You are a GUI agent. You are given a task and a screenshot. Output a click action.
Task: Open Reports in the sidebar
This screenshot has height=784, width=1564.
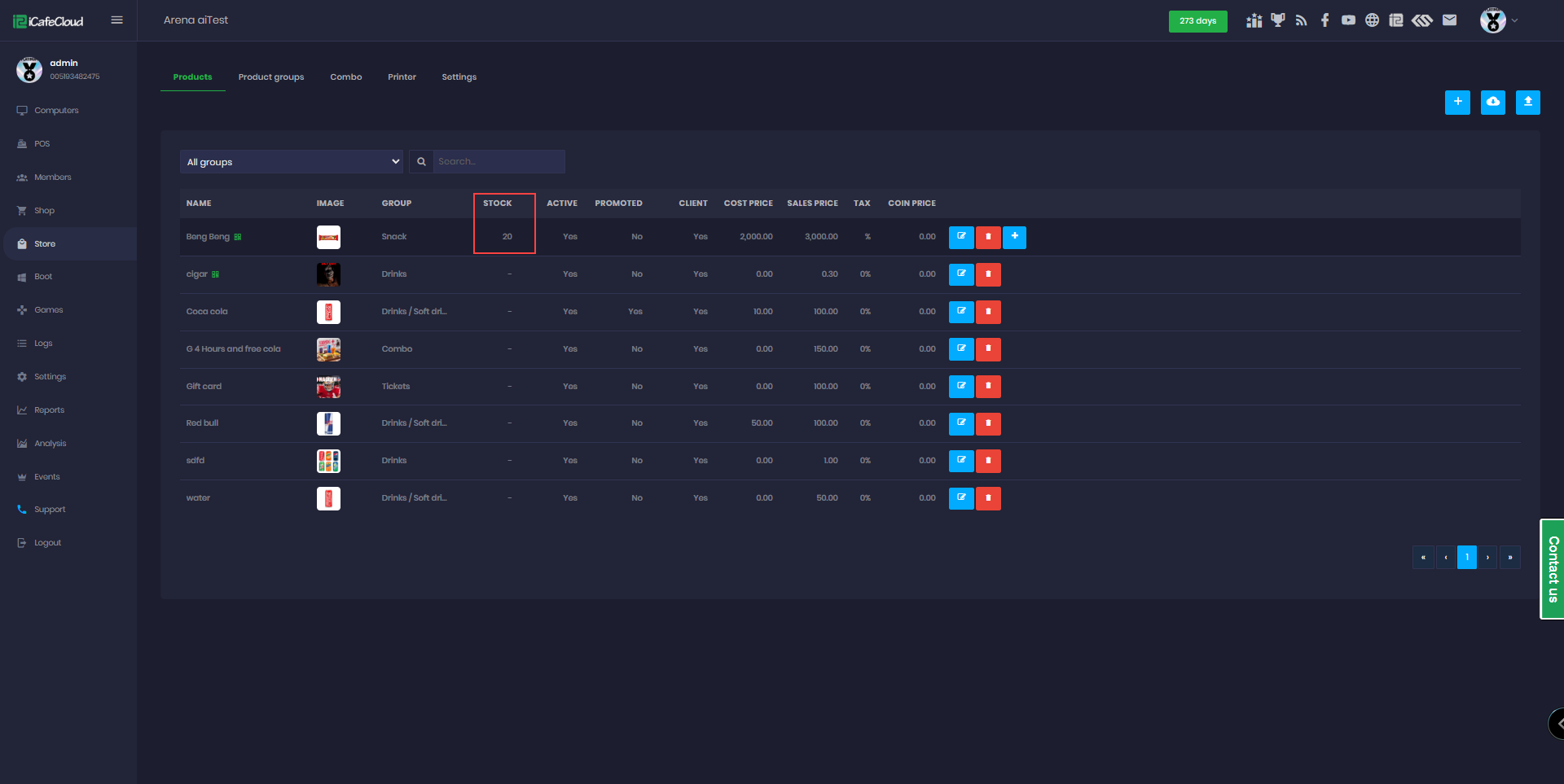(49, 410)
